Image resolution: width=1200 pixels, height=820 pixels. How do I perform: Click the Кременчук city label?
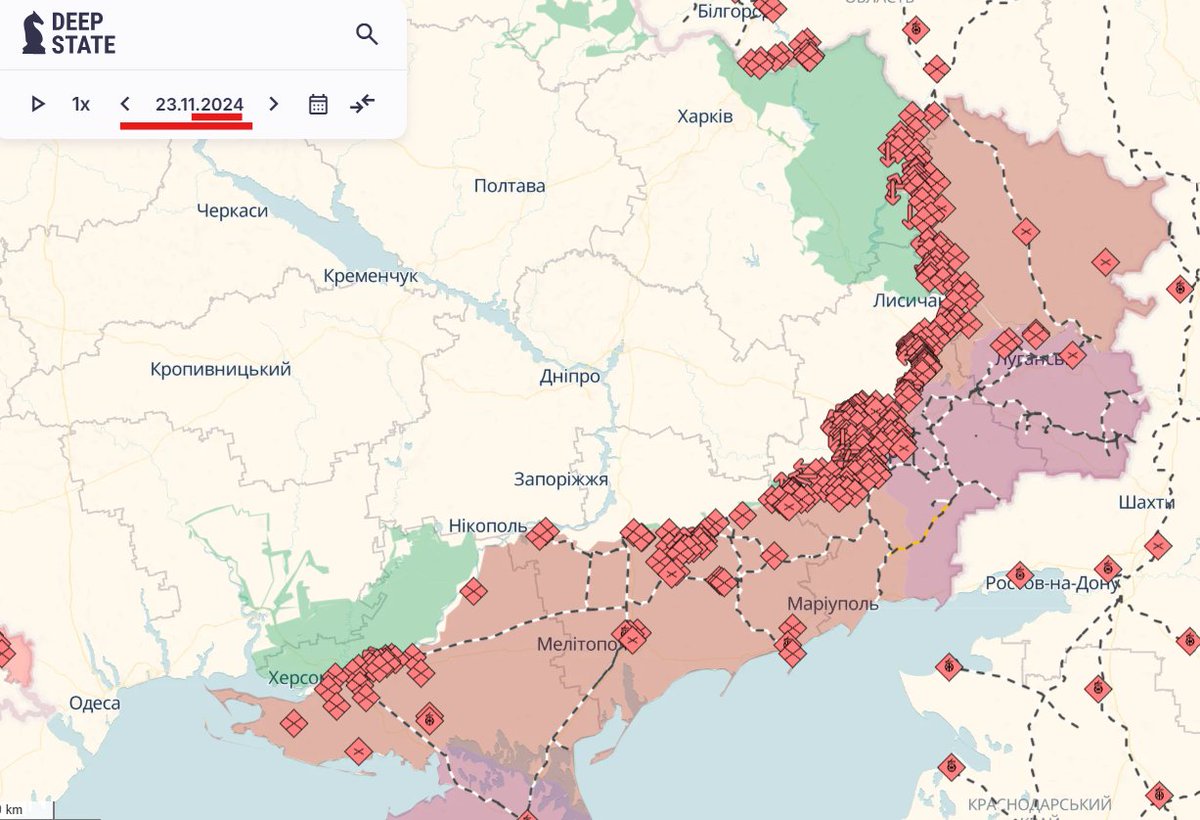coord(371,275)
